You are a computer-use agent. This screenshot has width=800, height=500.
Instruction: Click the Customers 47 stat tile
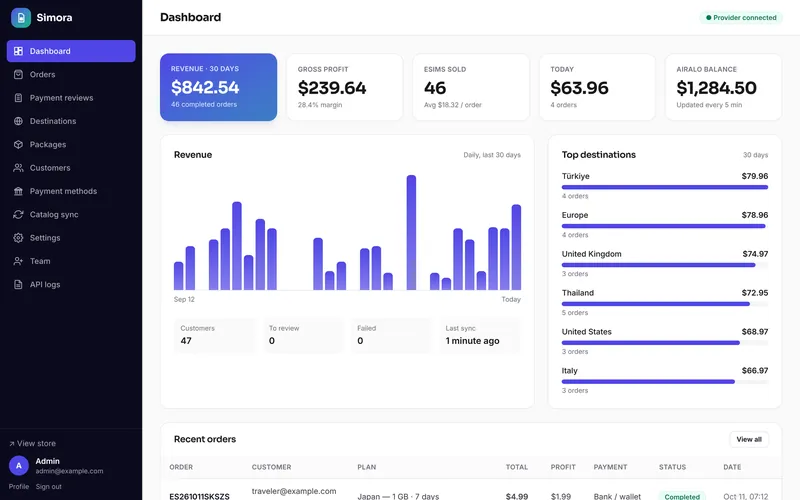pos(214,335)
